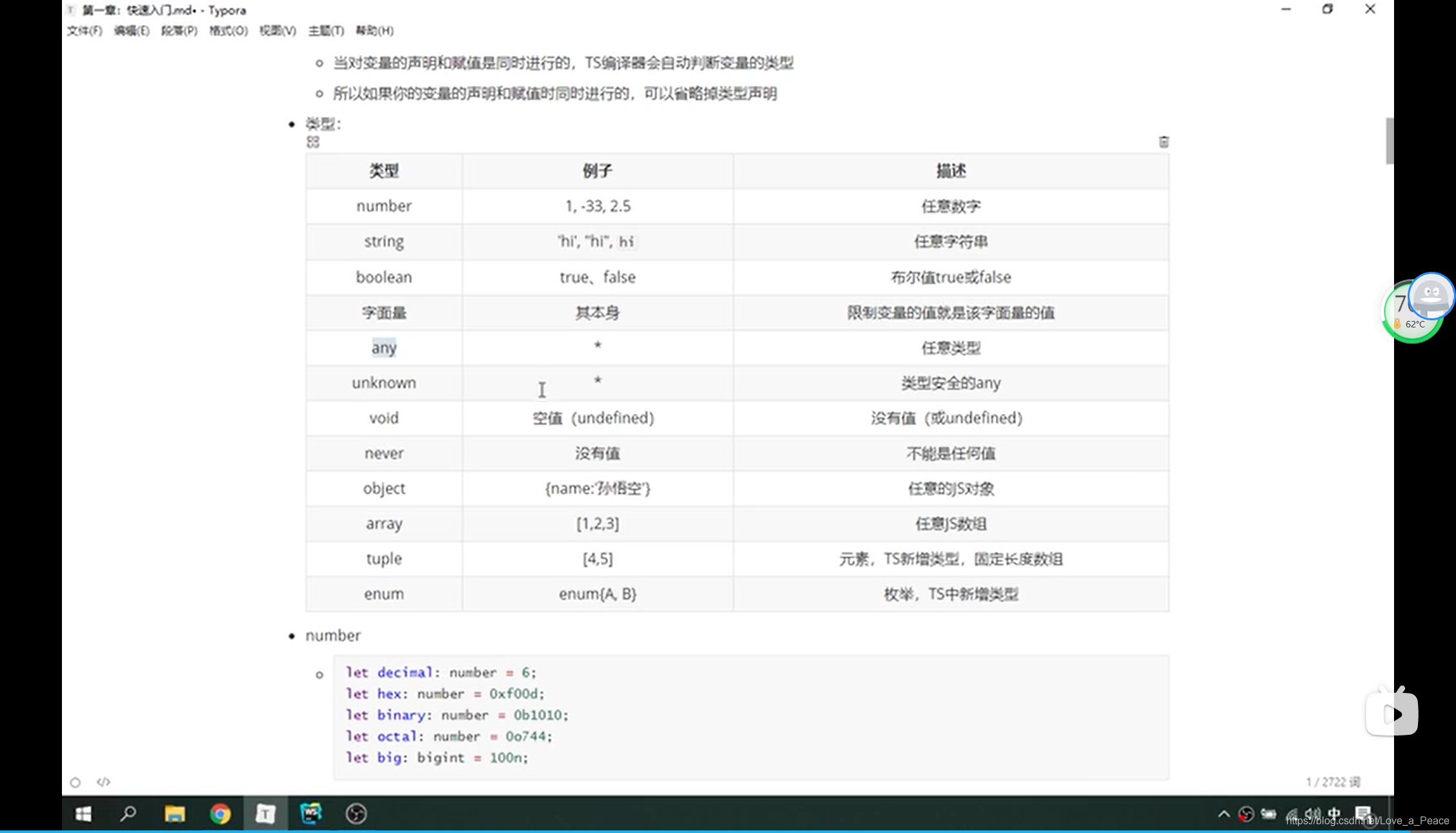
Task: Open the 段落(P) paragraph menu
Action: (x=179, y=30)
